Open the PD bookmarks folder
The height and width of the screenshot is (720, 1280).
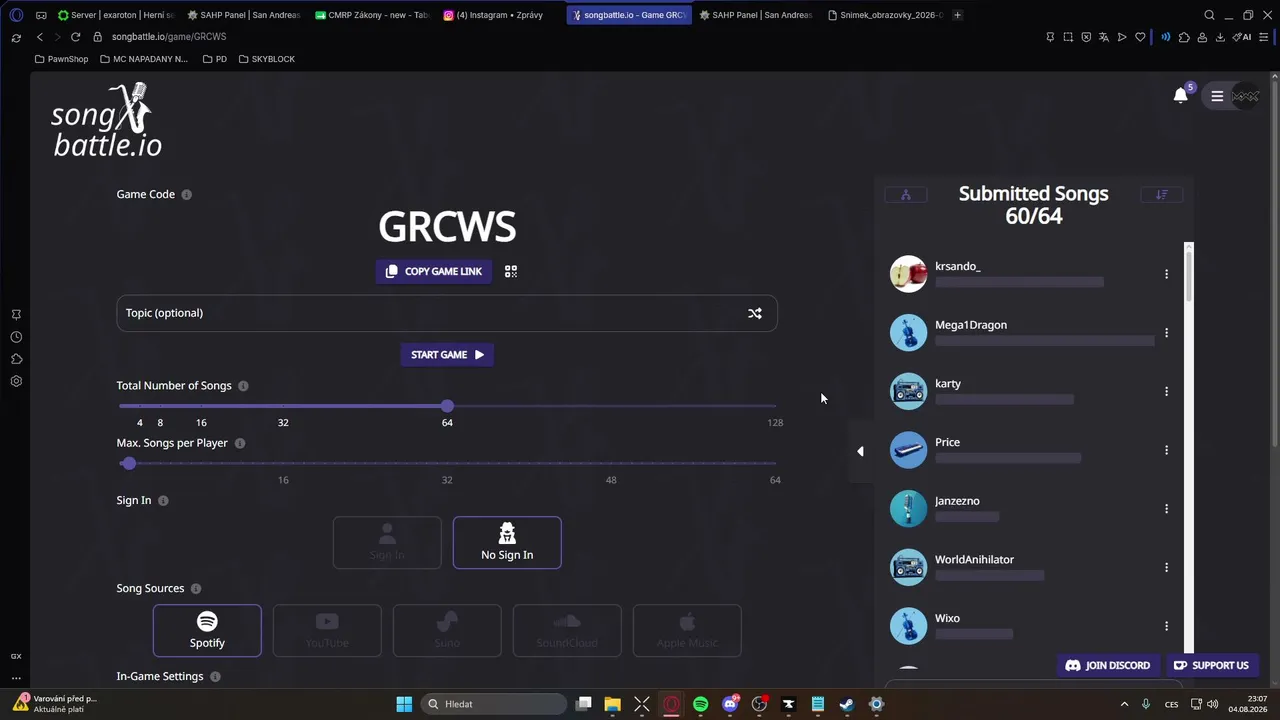215,59
